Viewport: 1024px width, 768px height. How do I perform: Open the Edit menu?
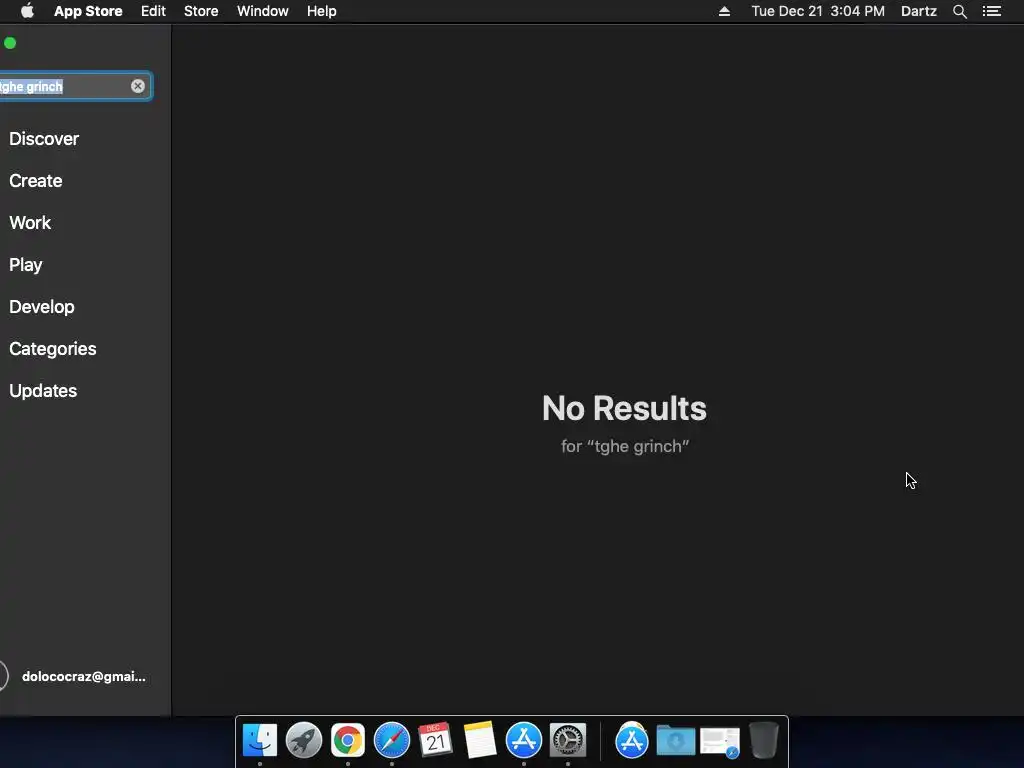point(153,11)
